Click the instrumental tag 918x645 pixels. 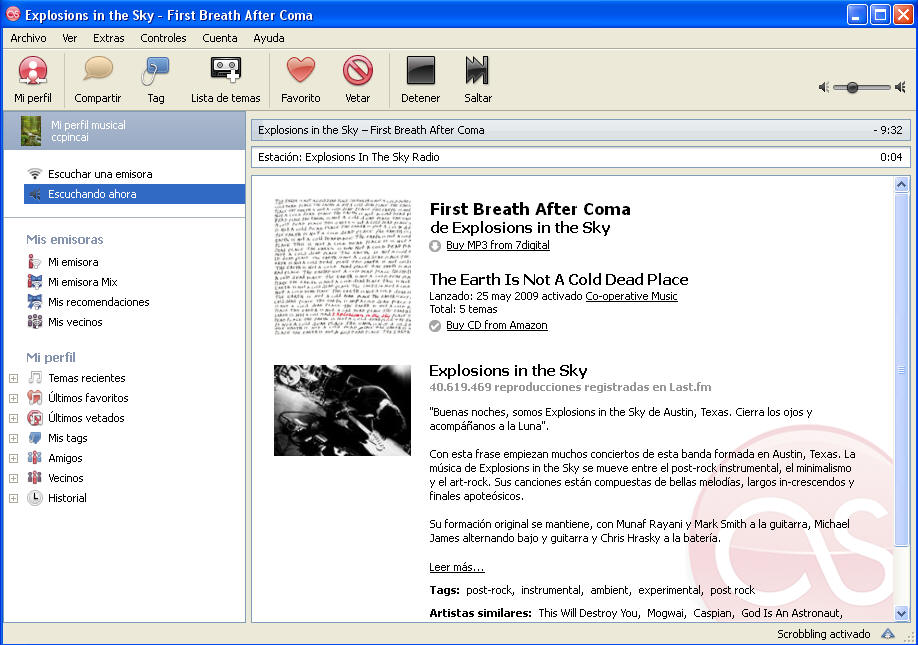(x=551, y=590)
